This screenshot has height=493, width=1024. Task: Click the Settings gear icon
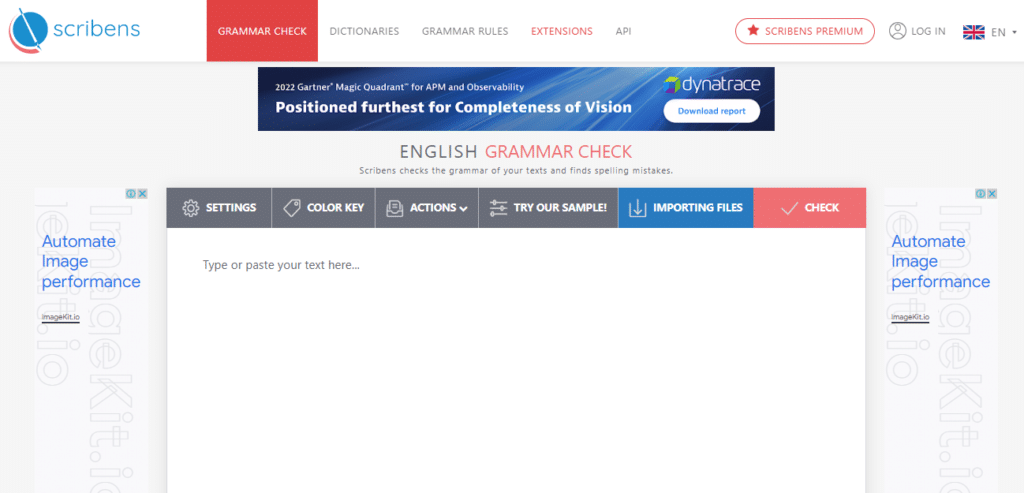pos(191,208)
